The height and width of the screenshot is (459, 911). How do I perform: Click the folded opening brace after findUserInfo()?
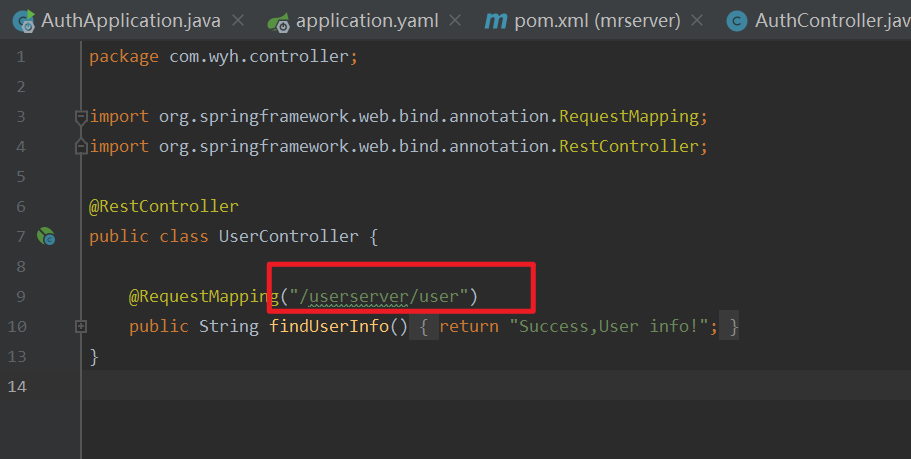point(424,327)
